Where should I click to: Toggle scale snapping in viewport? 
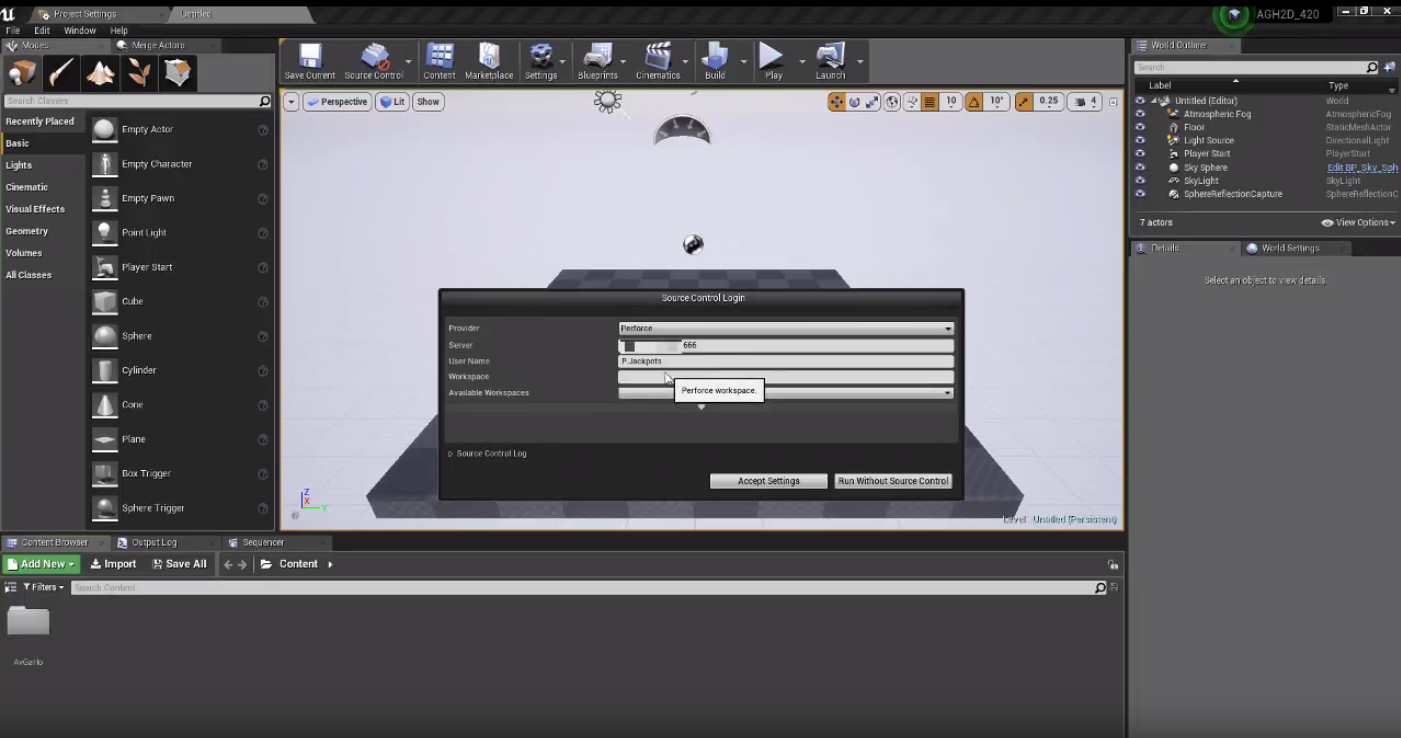(x=1024, y=102)
